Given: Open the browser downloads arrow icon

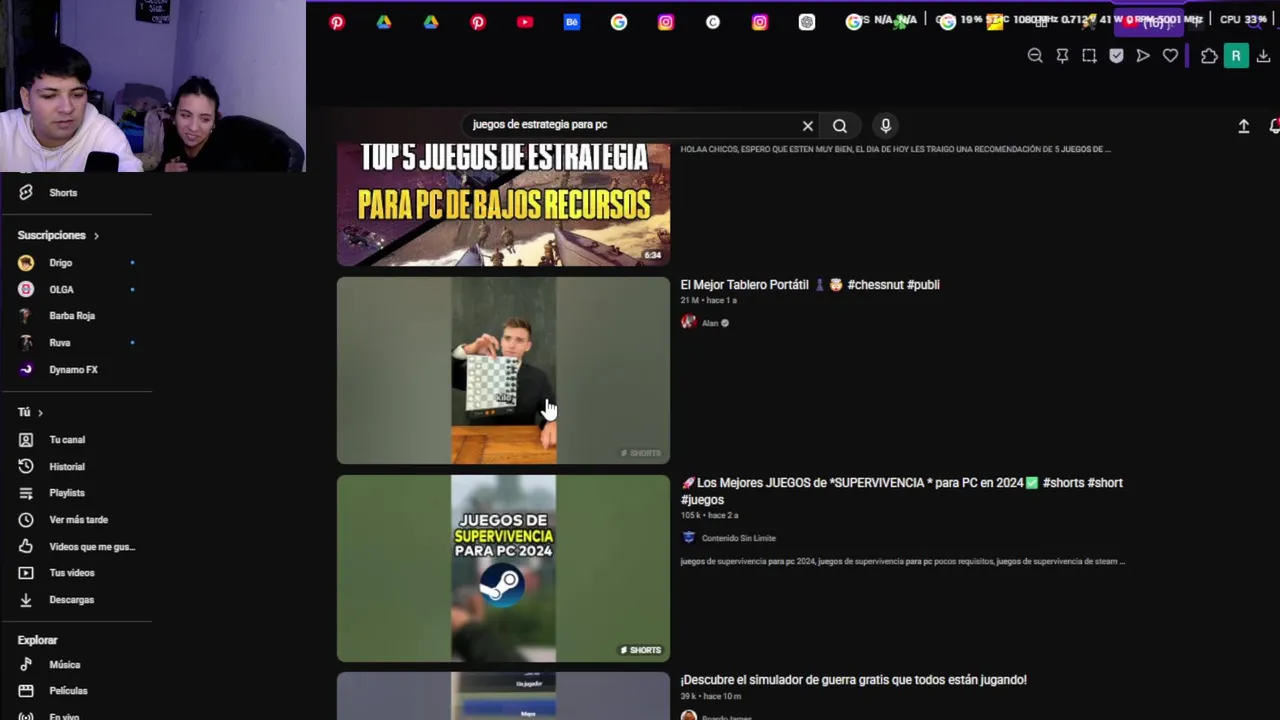Looking at the screenshot, I should tap(1264, 56).
